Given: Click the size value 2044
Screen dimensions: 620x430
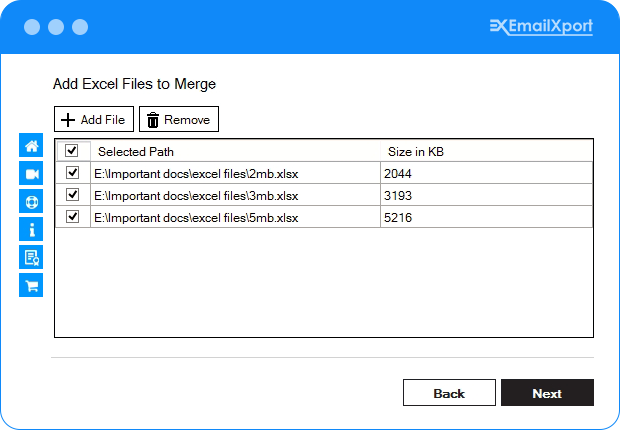Looking at the screenshot, I should 398,174.
